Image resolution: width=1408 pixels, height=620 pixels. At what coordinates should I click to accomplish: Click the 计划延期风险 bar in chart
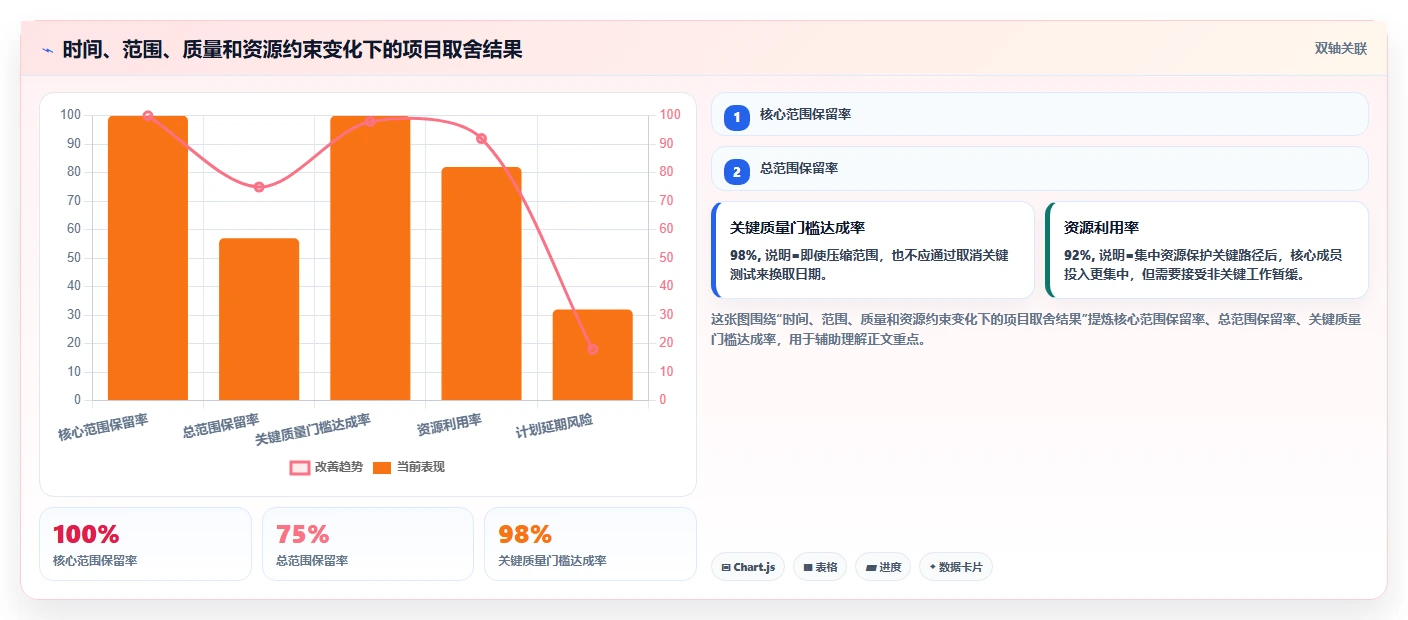click(593, 355)
